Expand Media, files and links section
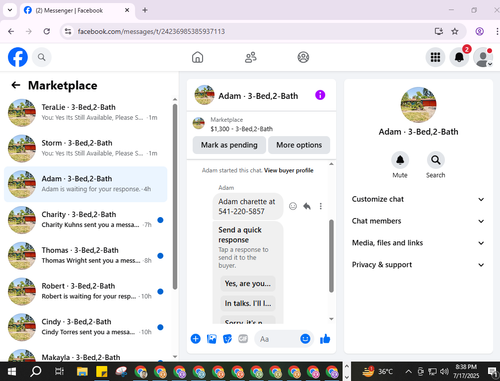 click(418, 243)
